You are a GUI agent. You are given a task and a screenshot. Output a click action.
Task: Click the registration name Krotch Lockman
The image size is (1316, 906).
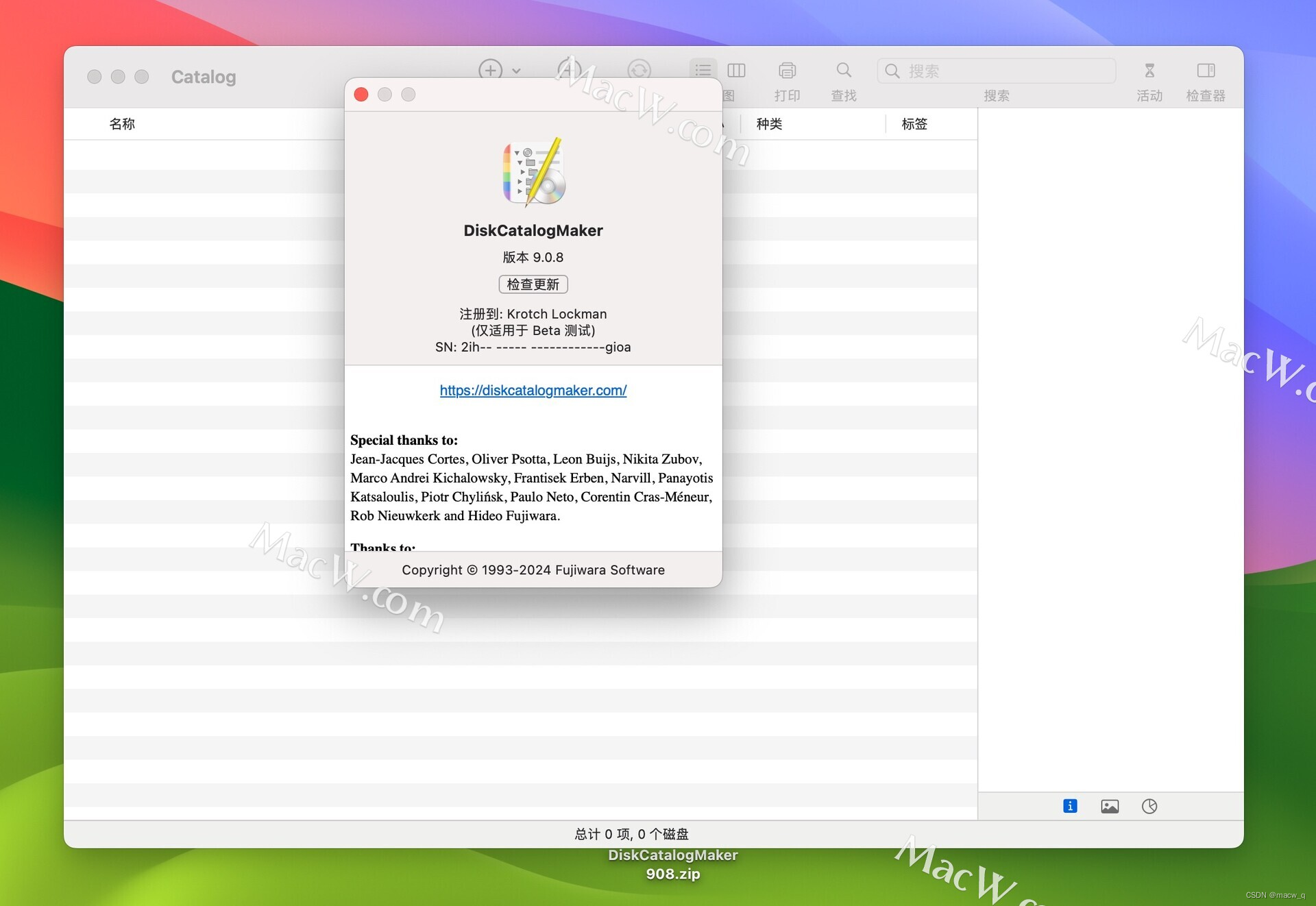(557, 314)
